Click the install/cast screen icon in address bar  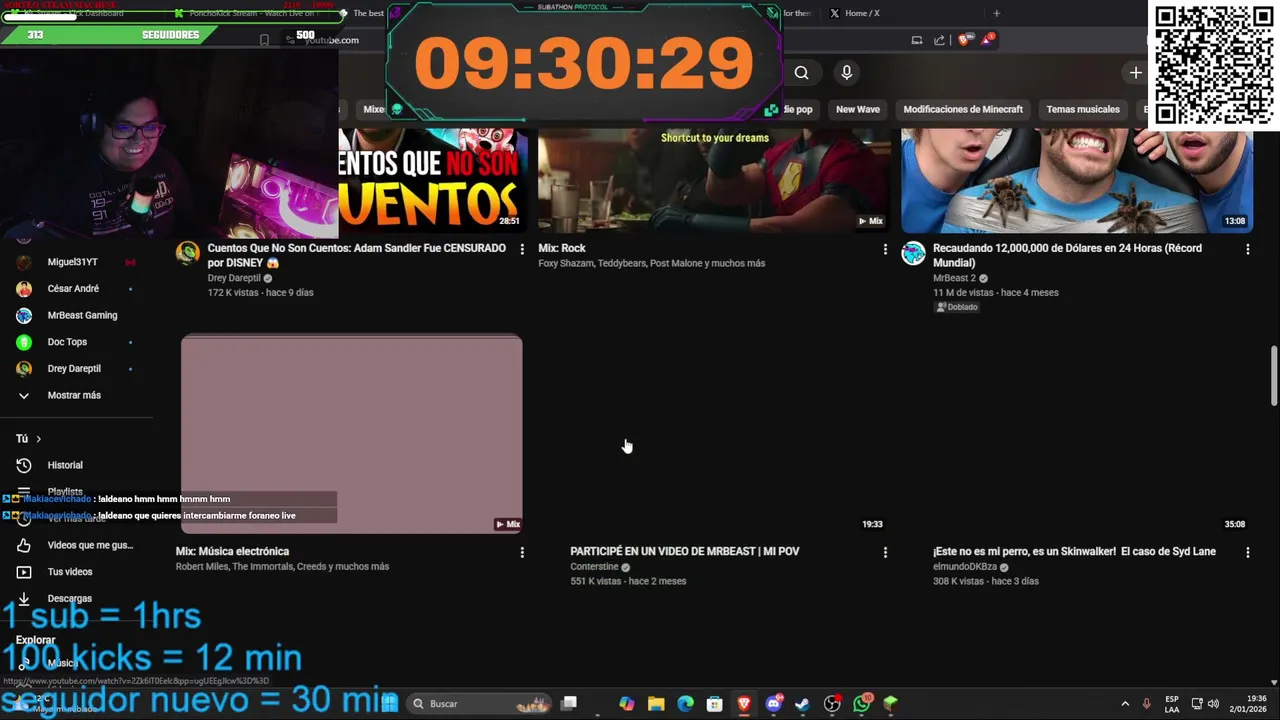coord(916,40)
